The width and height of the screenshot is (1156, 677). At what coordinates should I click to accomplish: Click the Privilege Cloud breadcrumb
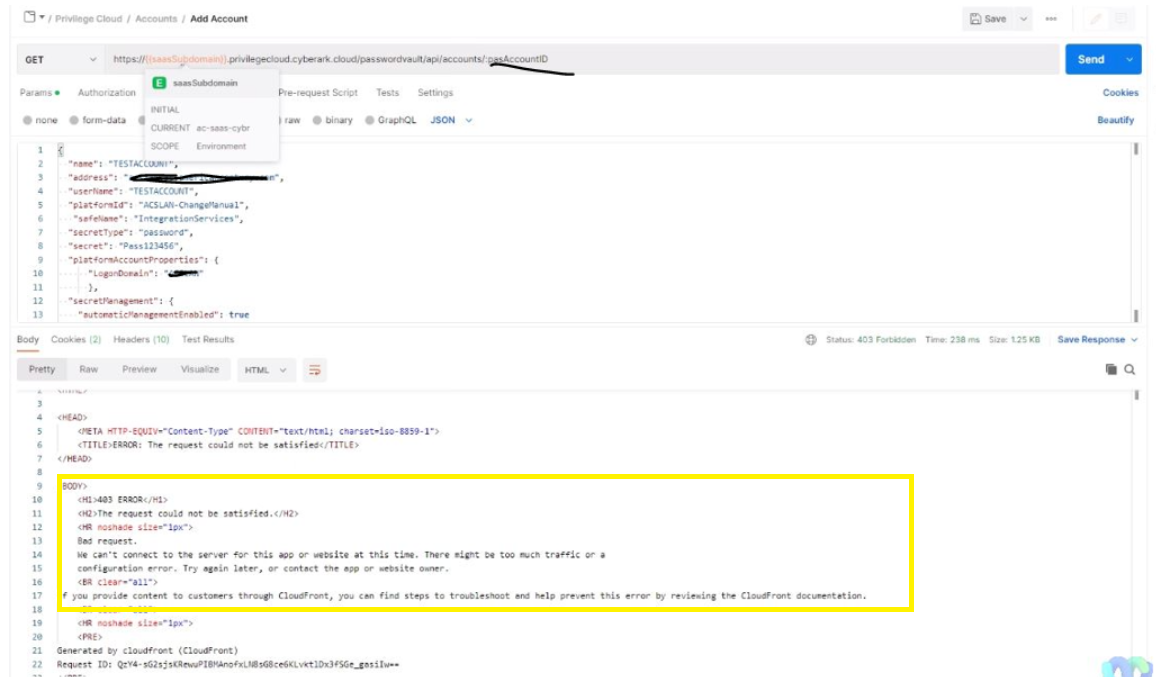click(88, 19)
